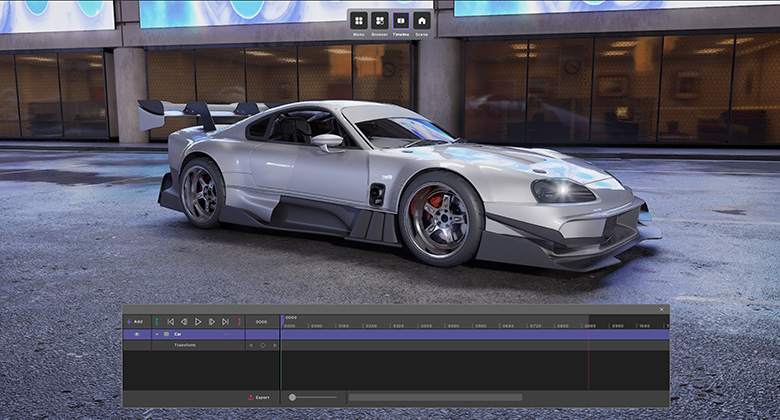Open the Browser panel icon
The width and height of the screenshot is (780, 420).
(380, 20)
